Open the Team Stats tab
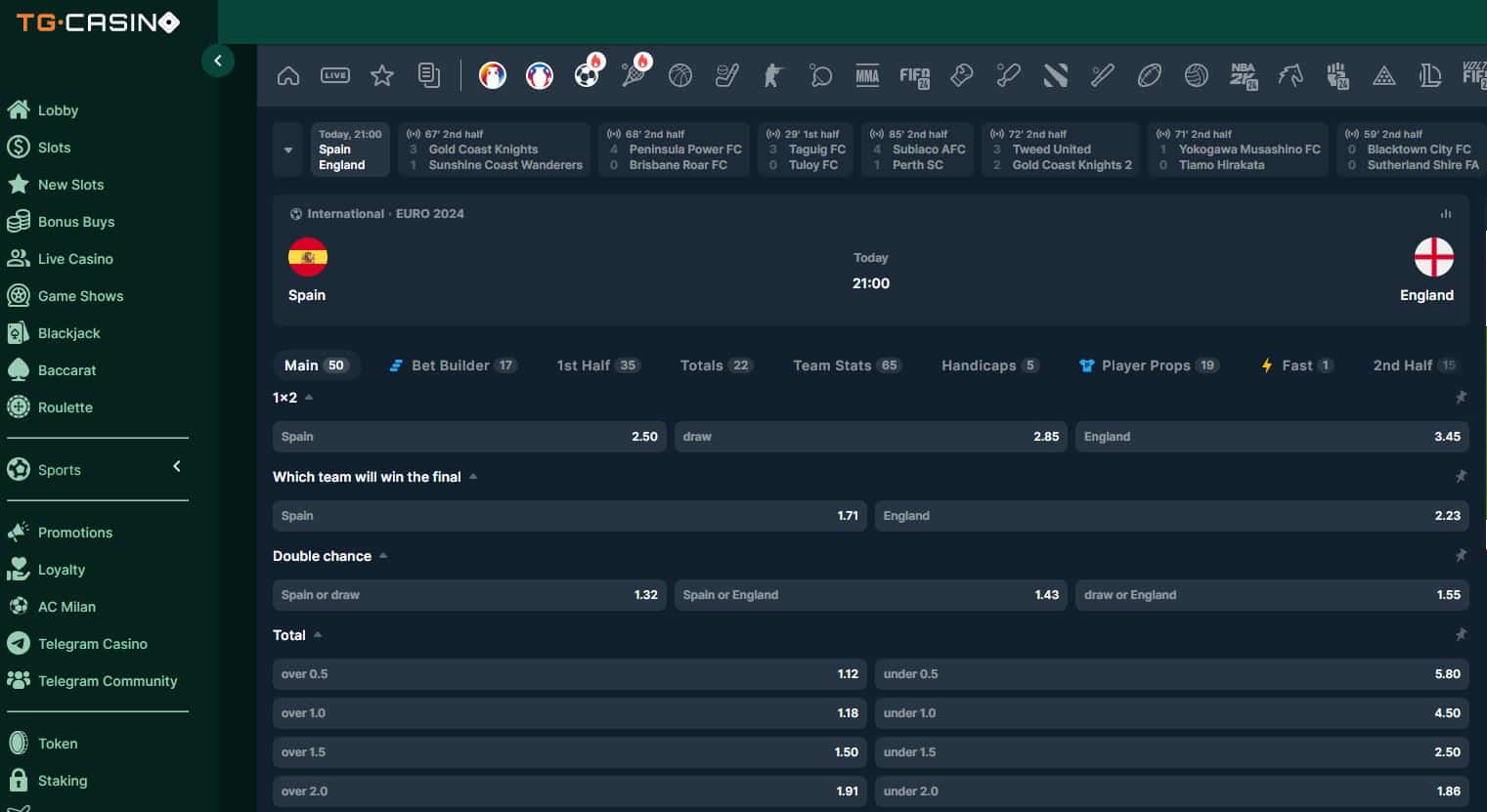 click(x=847, y=365)
